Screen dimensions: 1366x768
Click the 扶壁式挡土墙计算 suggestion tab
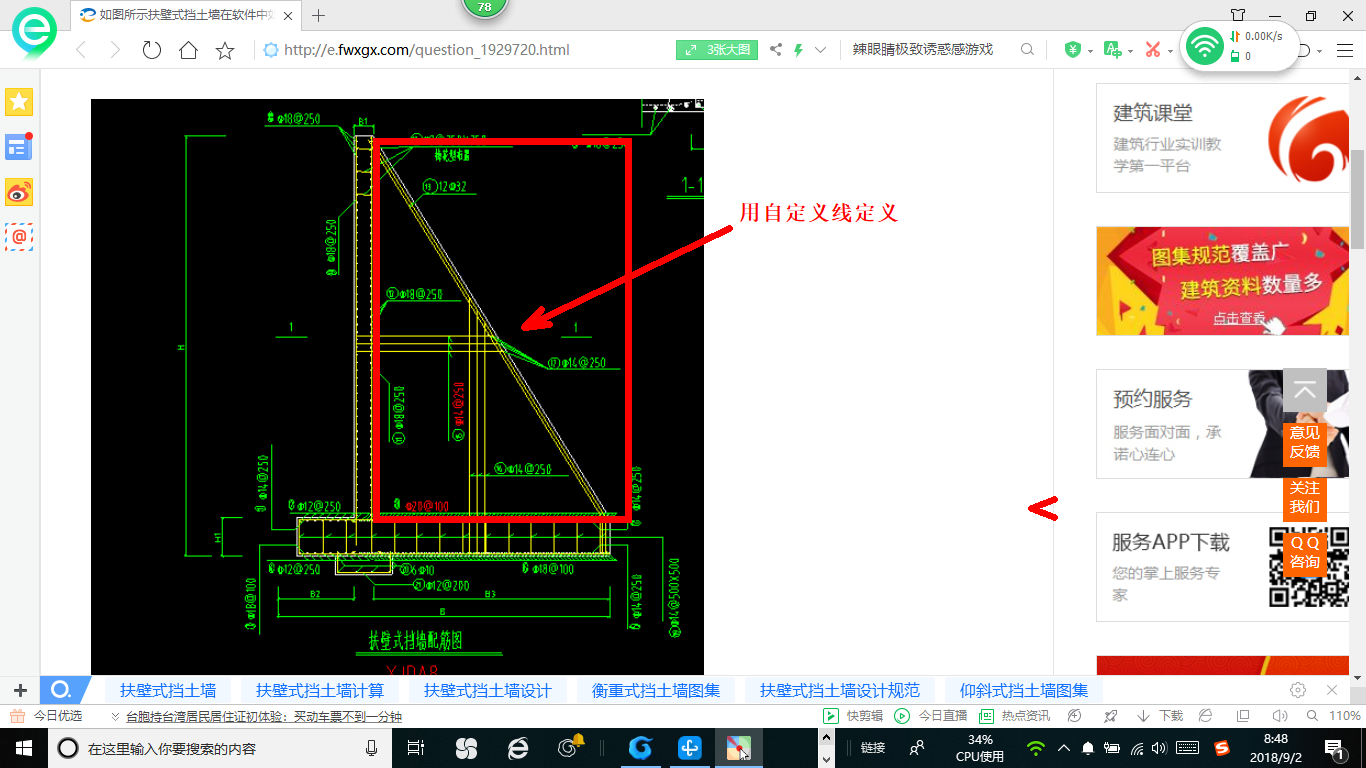click(x=320, y=690)
